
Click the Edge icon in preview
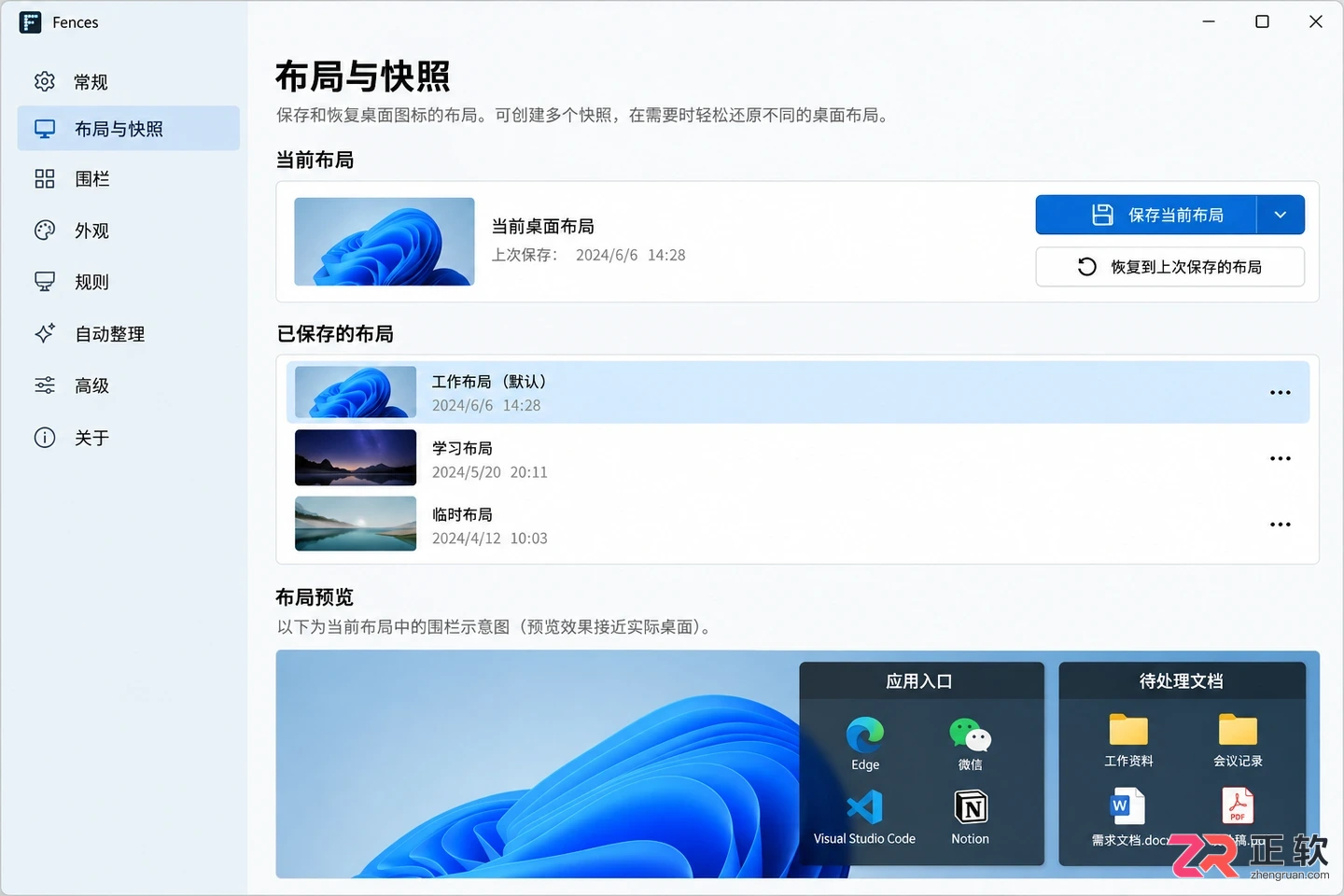865,735
